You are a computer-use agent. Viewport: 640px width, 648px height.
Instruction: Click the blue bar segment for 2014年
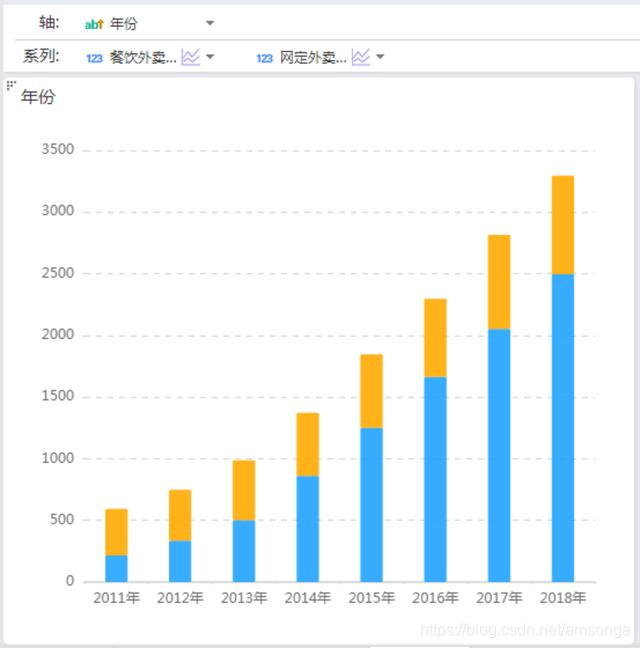coord(308,529)
